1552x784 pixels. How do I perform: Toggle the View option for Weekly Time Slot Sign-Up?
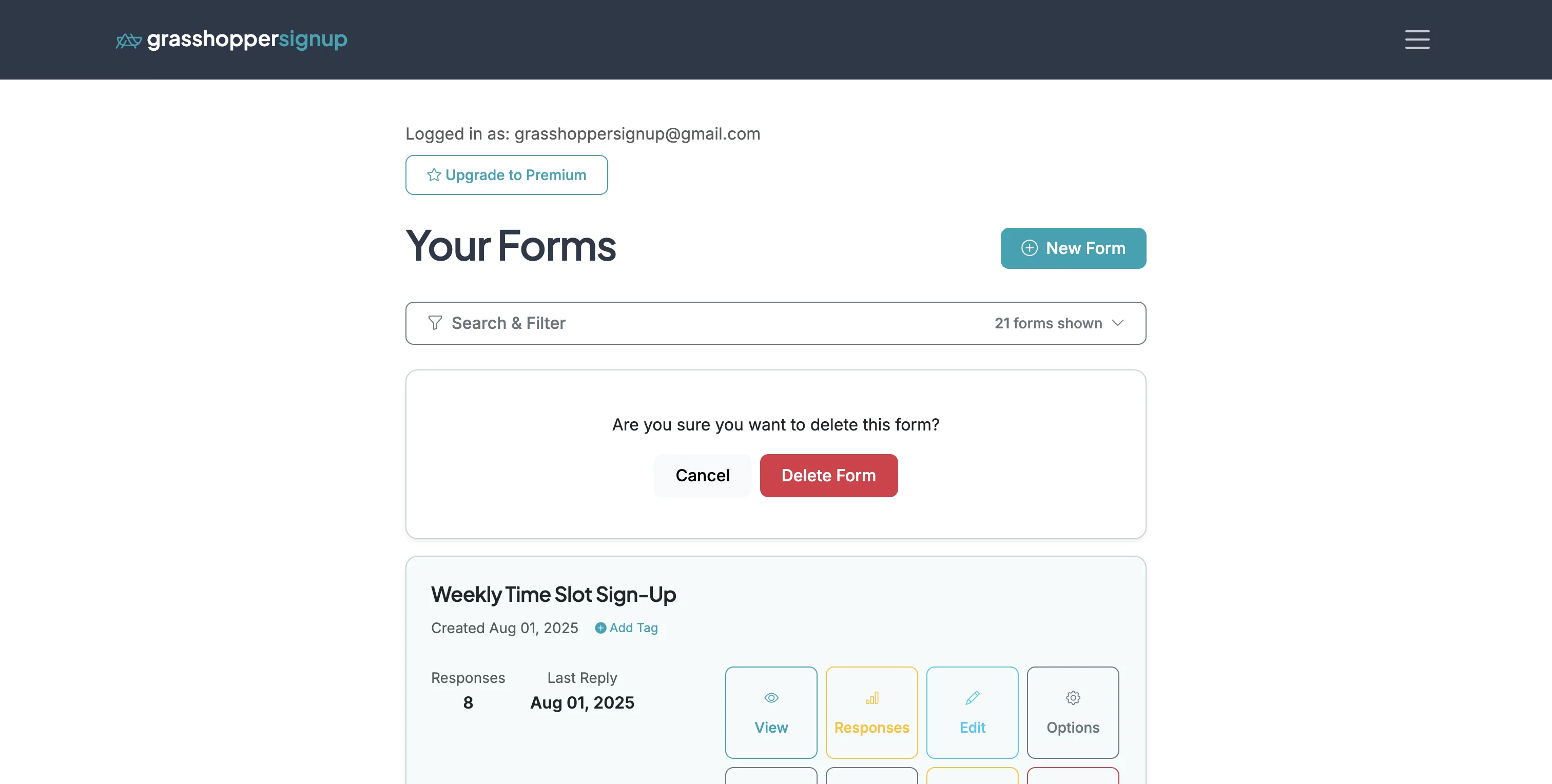click(771, 712)
